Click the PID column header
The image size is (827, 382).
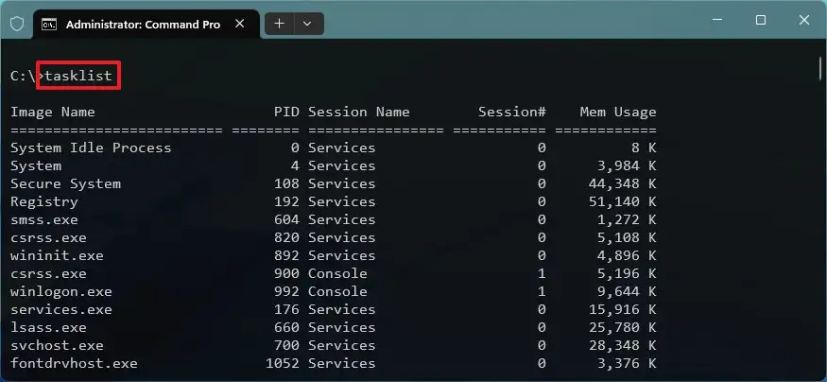tap(286, 112)
